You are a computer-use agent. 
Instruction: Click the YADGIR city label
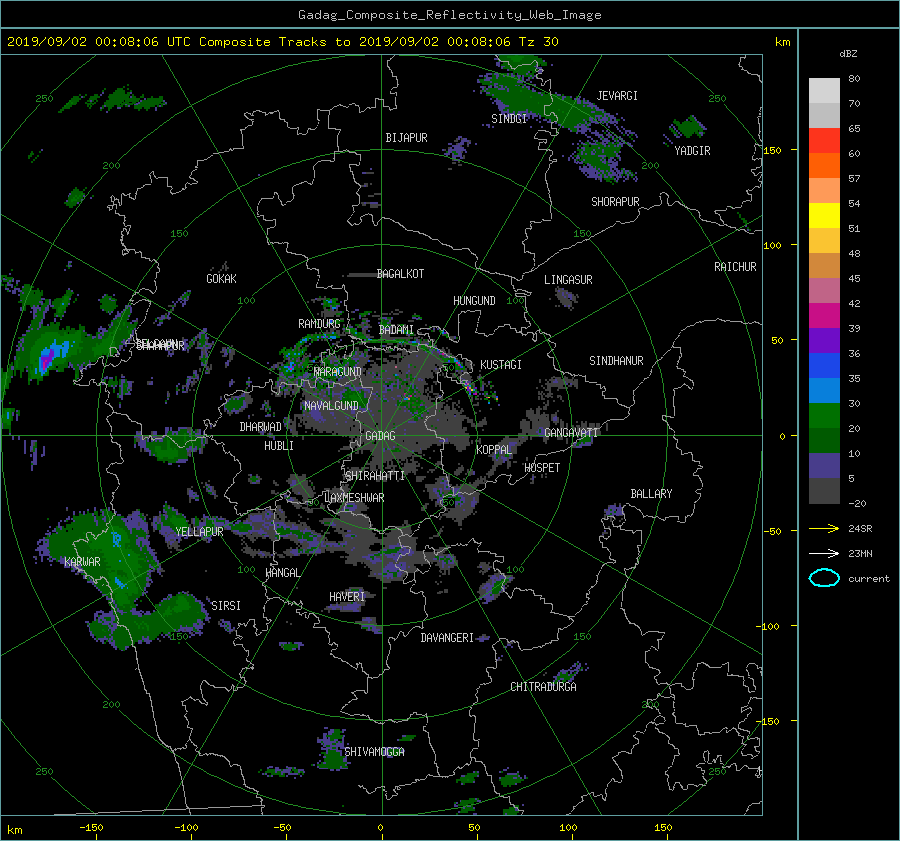click(x=692, y=151)
